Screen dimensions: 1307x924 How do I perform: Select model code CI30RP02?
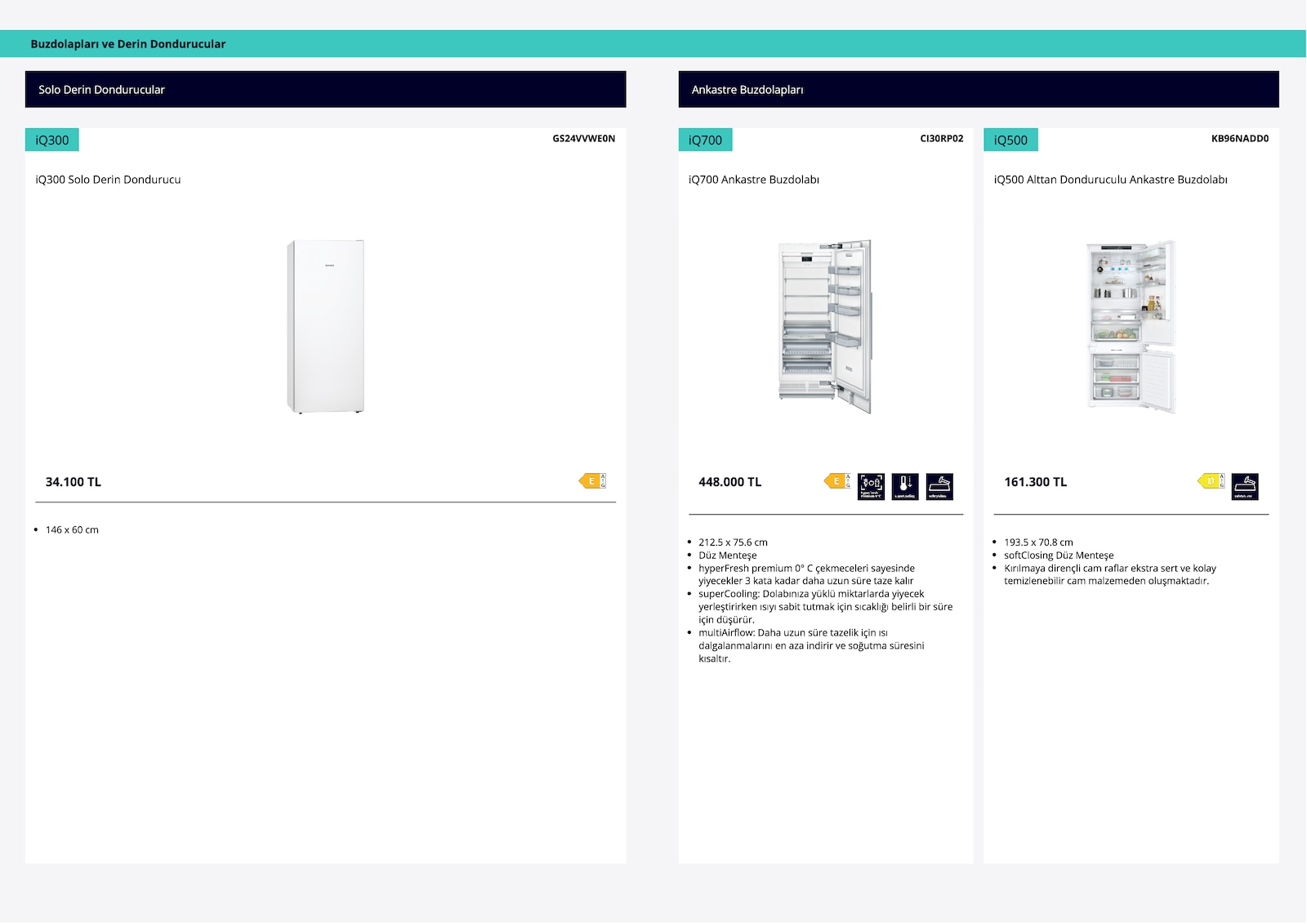tap(942, 138)
